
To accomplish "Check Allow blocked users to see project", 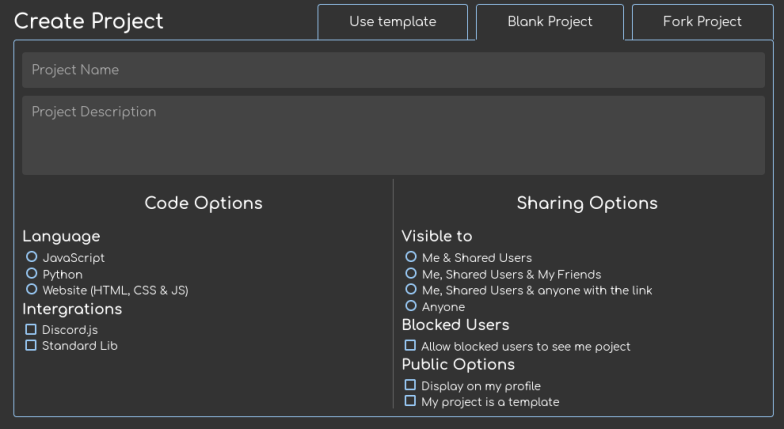I will 410,346.
